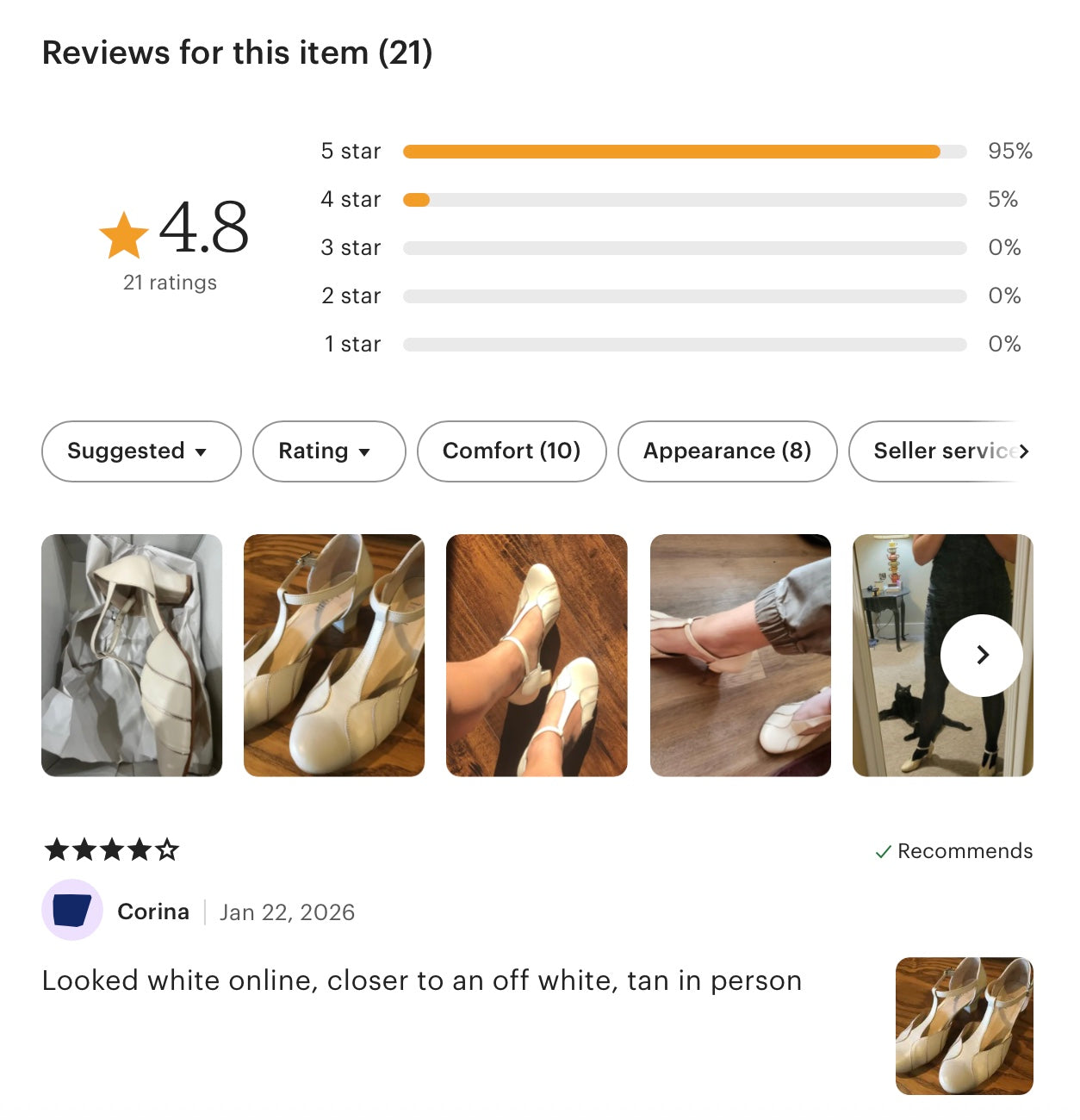Image resolution: width=1080 pixels, height=1120 pixels.
Task: Open the photo of shoes on wood table
Action: click(x=334, y=656)
